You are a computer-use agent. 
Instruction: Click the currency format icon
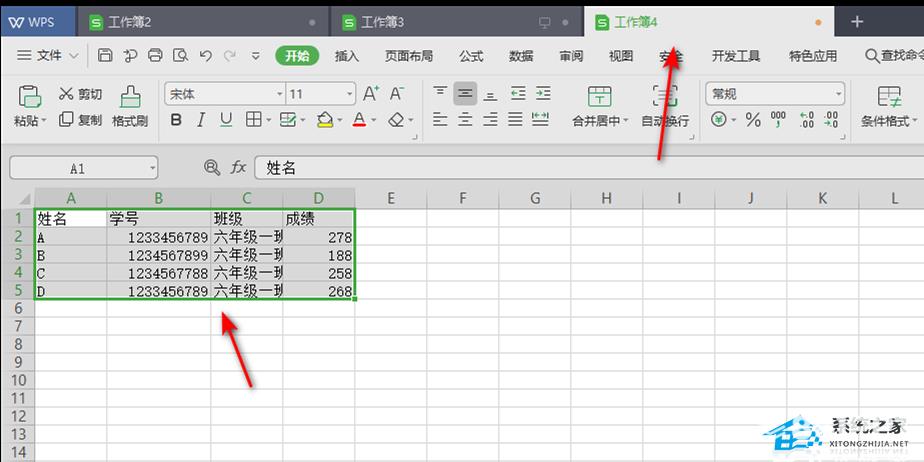[x=718, y=120]
